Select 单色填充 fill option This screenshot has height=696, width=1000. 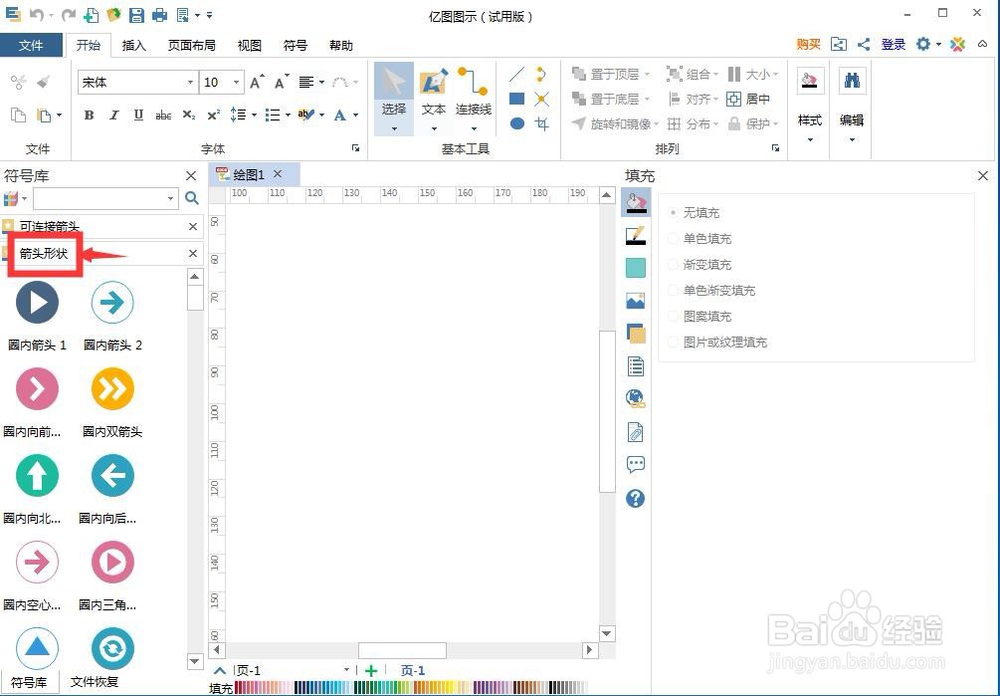pyautogui.click(x=700, y=239)
